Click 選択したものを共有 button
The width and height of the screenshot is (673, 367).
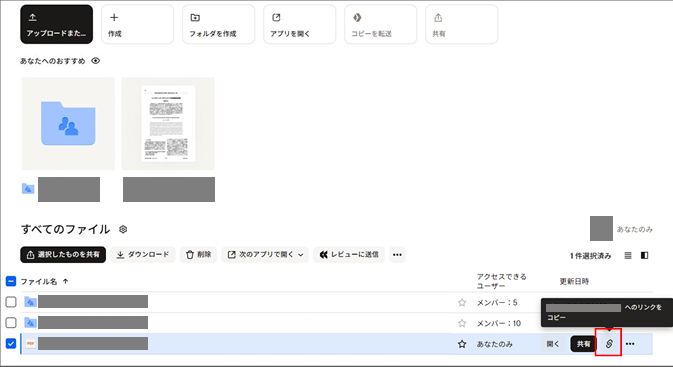click(63, 255)
